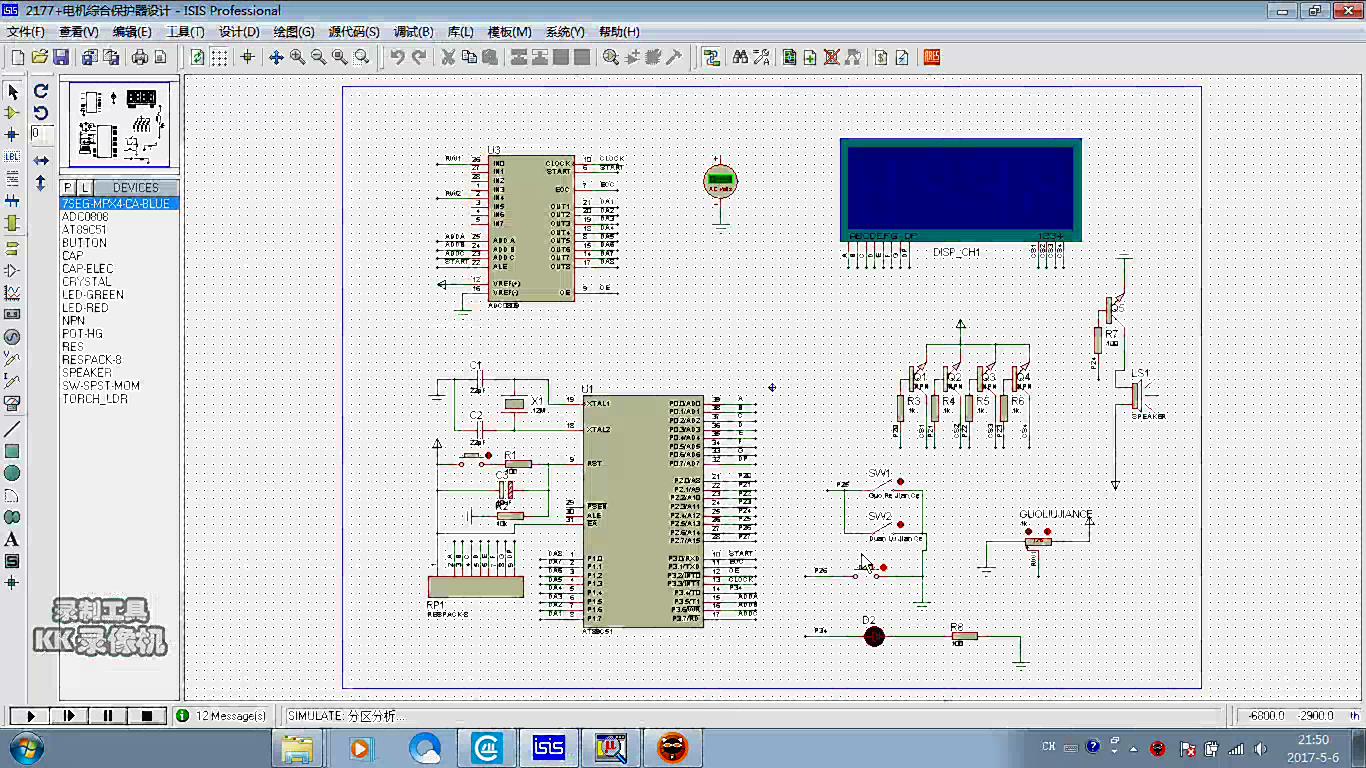This screenshot has height=768, width=1366.
Task: Select the 2D Graphics Circle tool
Action: [13, 473]
